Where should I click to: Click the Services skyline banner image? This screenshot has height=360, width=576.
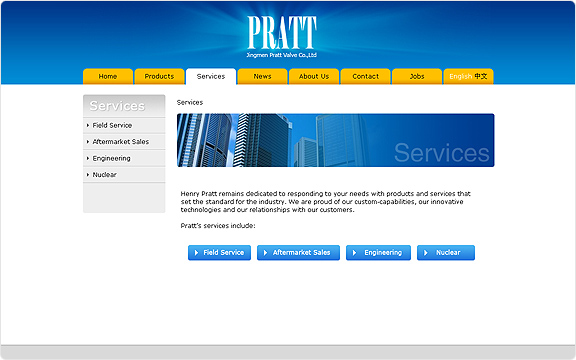pos(335,140)
